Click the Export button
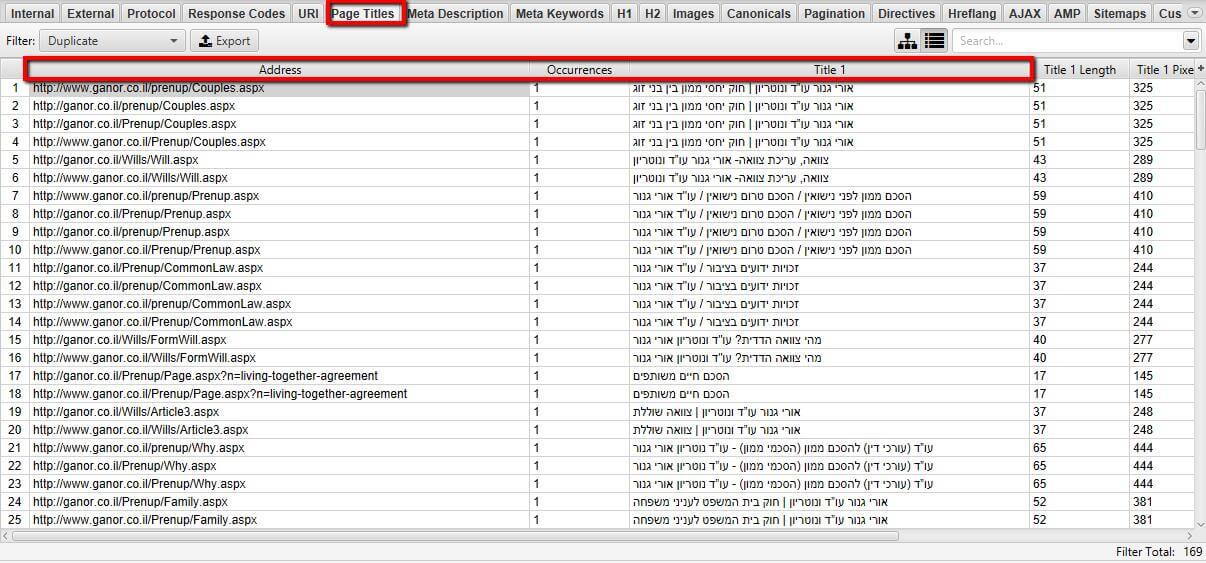 click(224, 41)
